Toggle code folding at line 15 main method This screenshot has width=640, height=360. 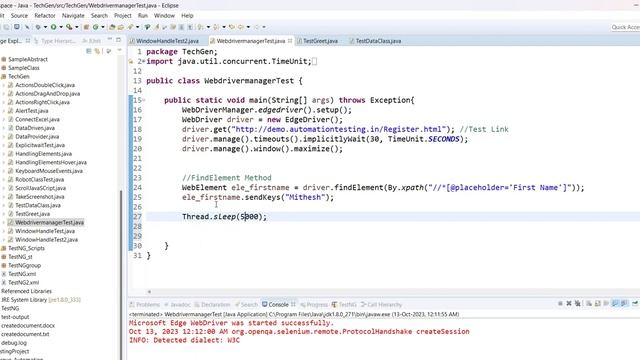(x=144, y=100)
